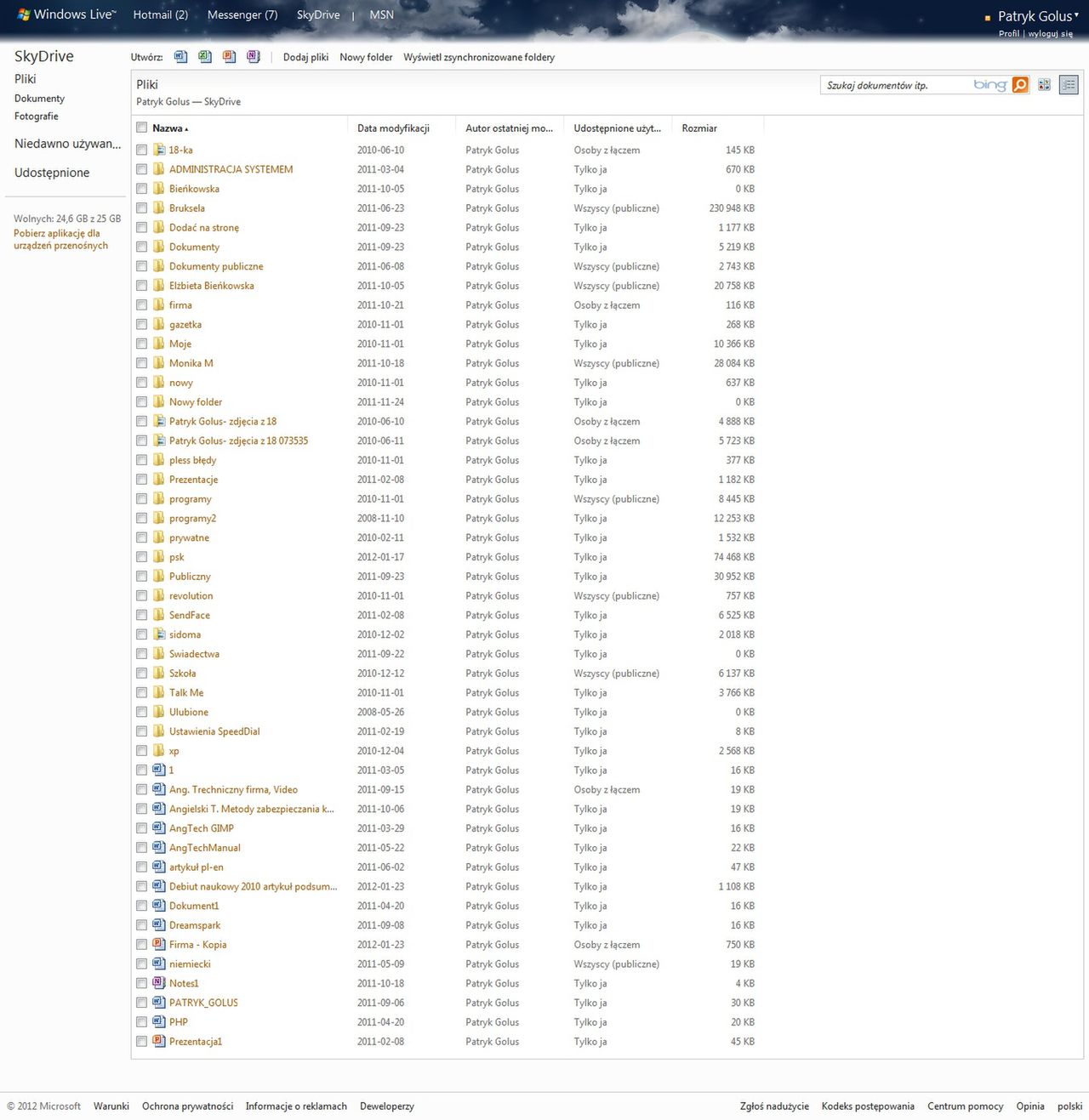Change language via polski footer link

click(1069, 1106)
